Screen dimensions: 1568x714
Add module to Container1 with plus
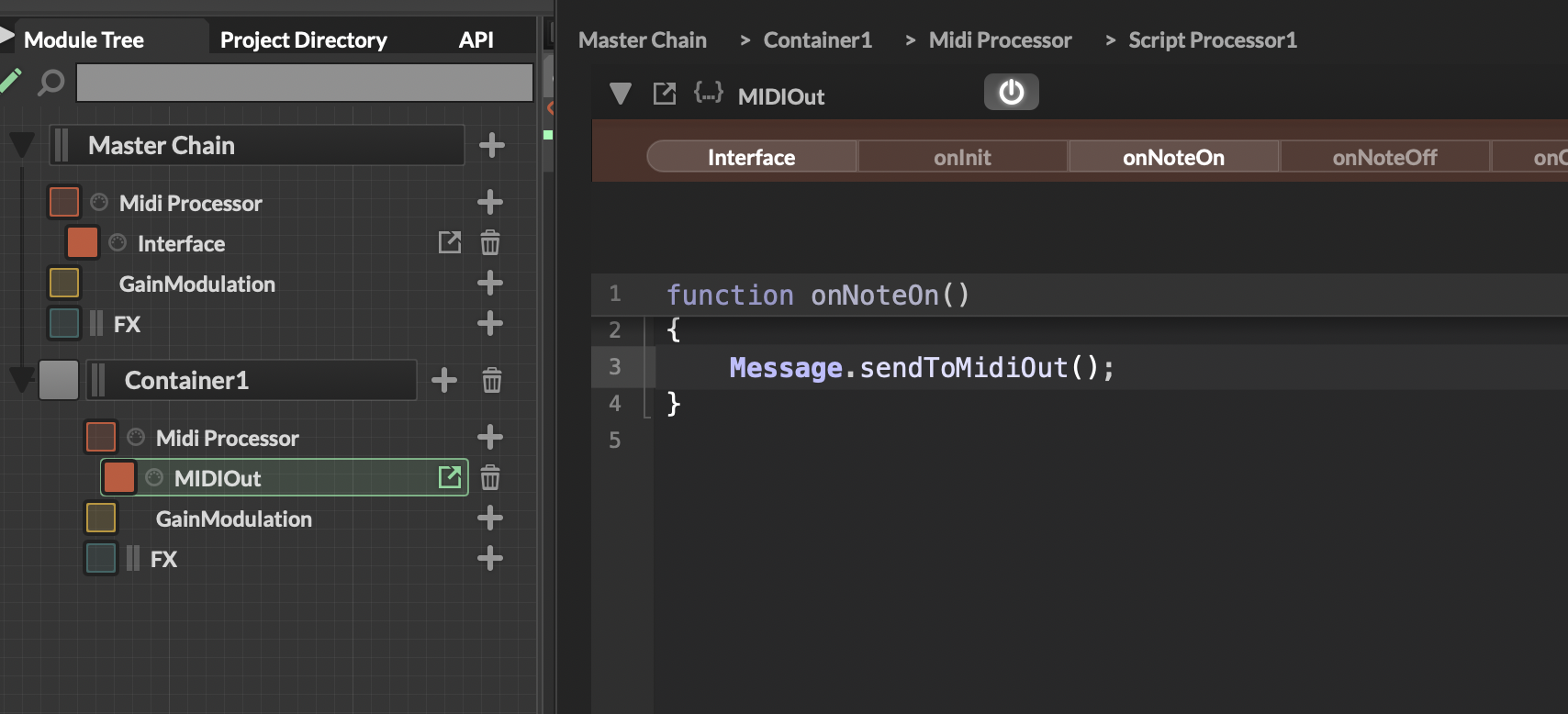coord(444,380)
